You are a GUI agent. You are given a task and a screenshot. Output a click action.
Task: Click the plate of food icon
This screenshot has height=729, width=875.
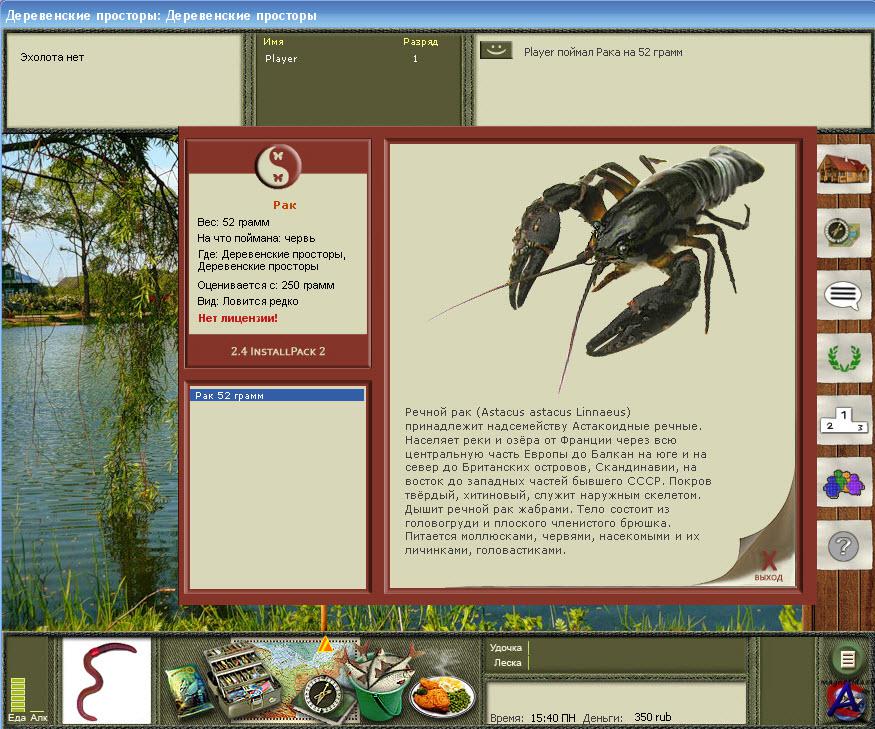pyautogui.click(x=442, y=693)
